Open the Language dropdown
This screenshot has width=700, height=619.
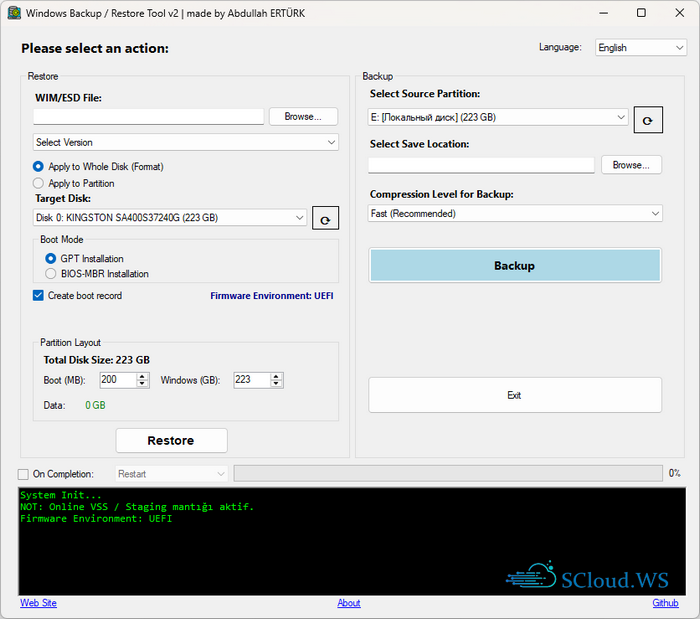640,47
